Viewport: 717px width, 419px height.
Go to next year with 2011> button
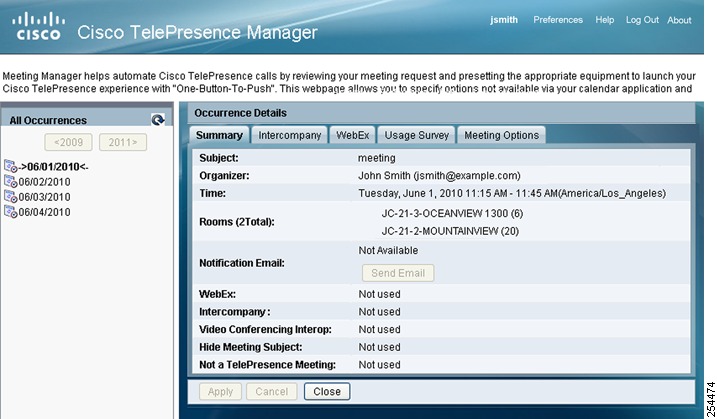tap(123, 142)
